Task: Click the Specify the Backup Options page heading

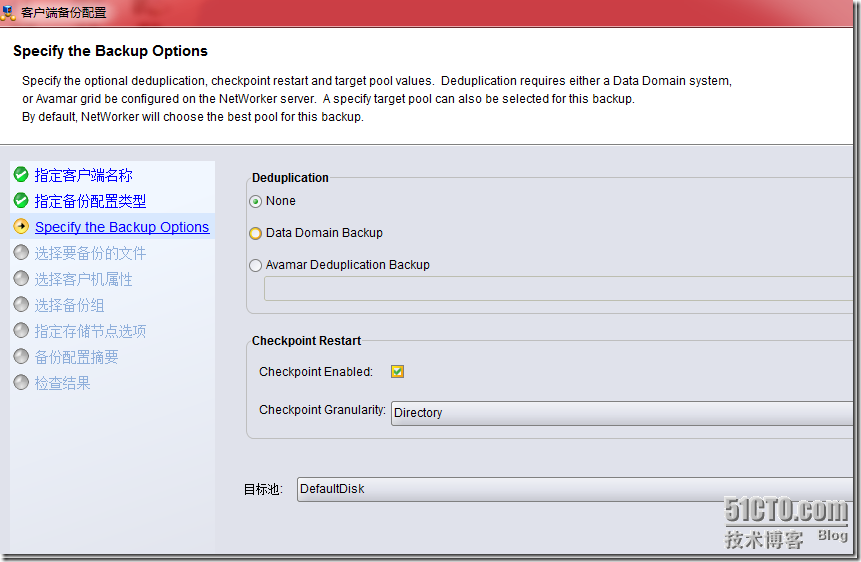Action: (x=110, y=51)
